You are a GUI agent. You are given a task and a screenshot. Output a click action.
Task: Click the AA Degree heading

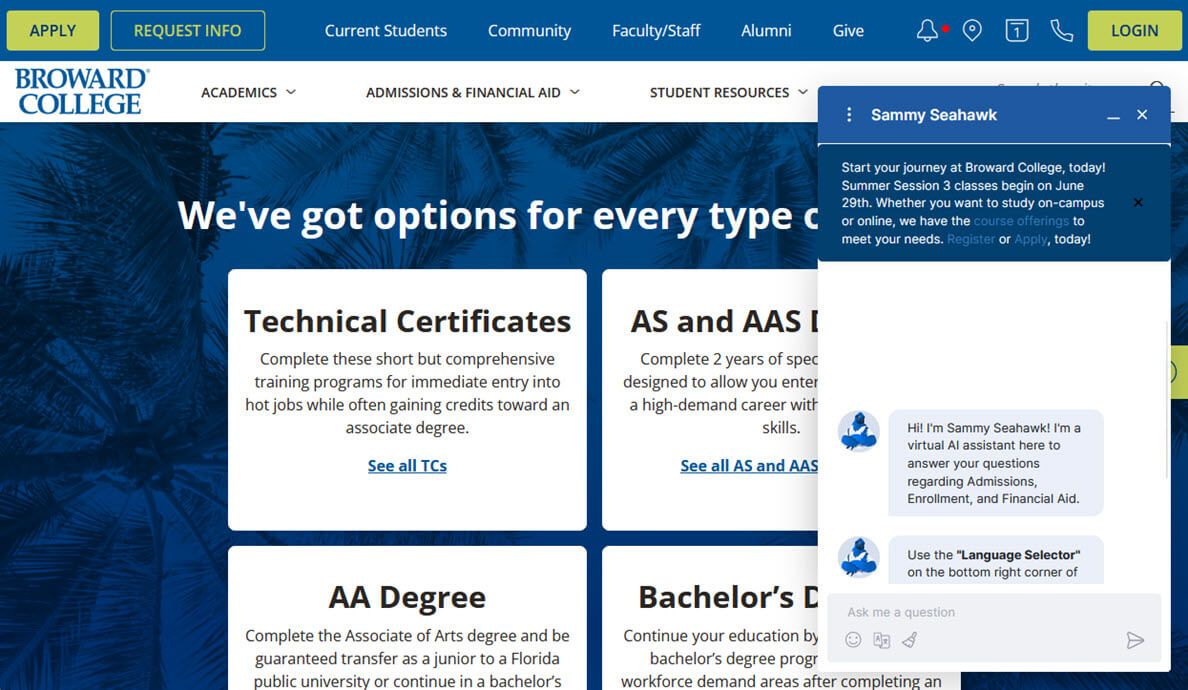(407, 597)
